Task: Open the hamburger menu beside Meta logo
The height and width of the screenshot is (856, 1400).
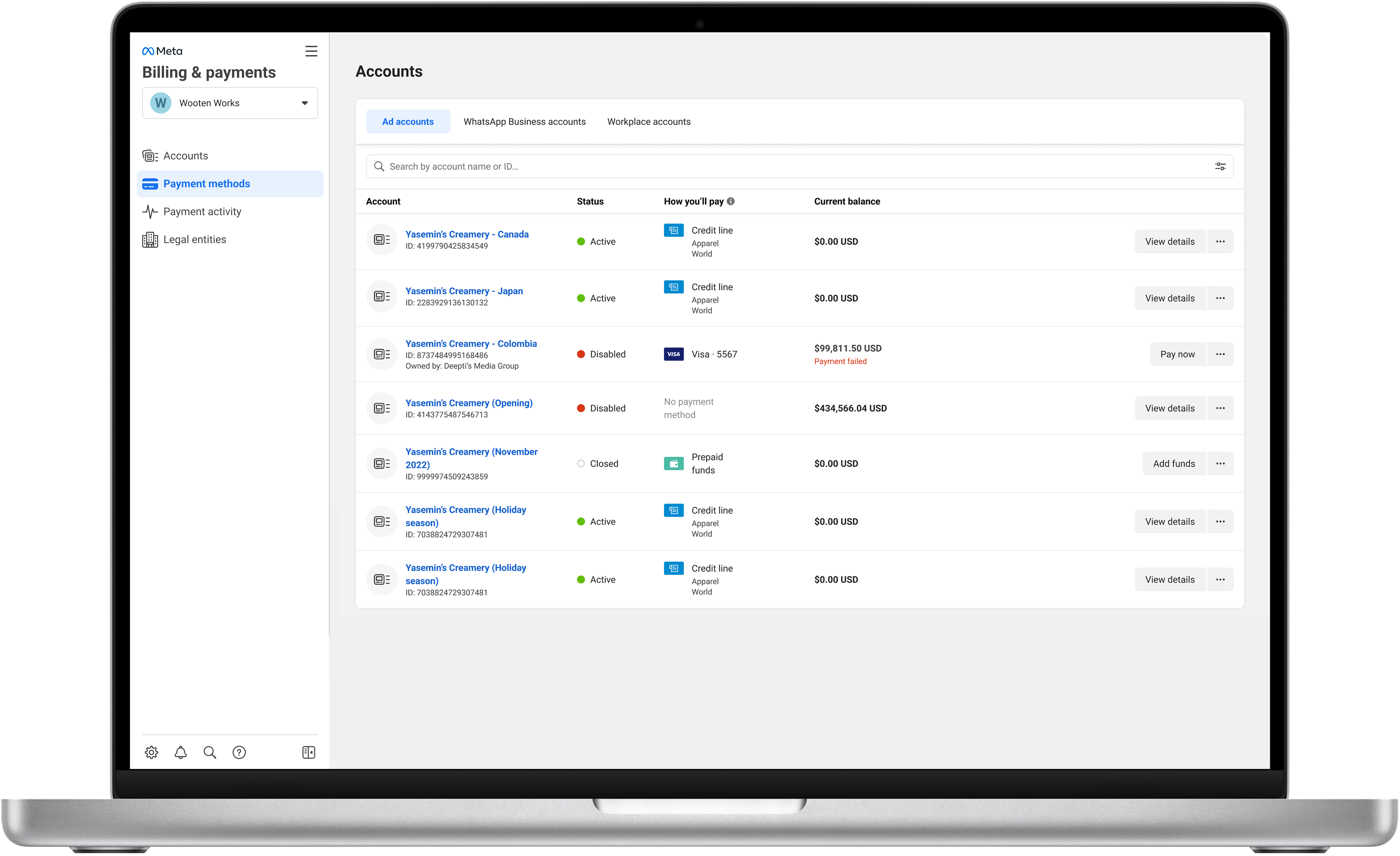Action: [311, 51]
